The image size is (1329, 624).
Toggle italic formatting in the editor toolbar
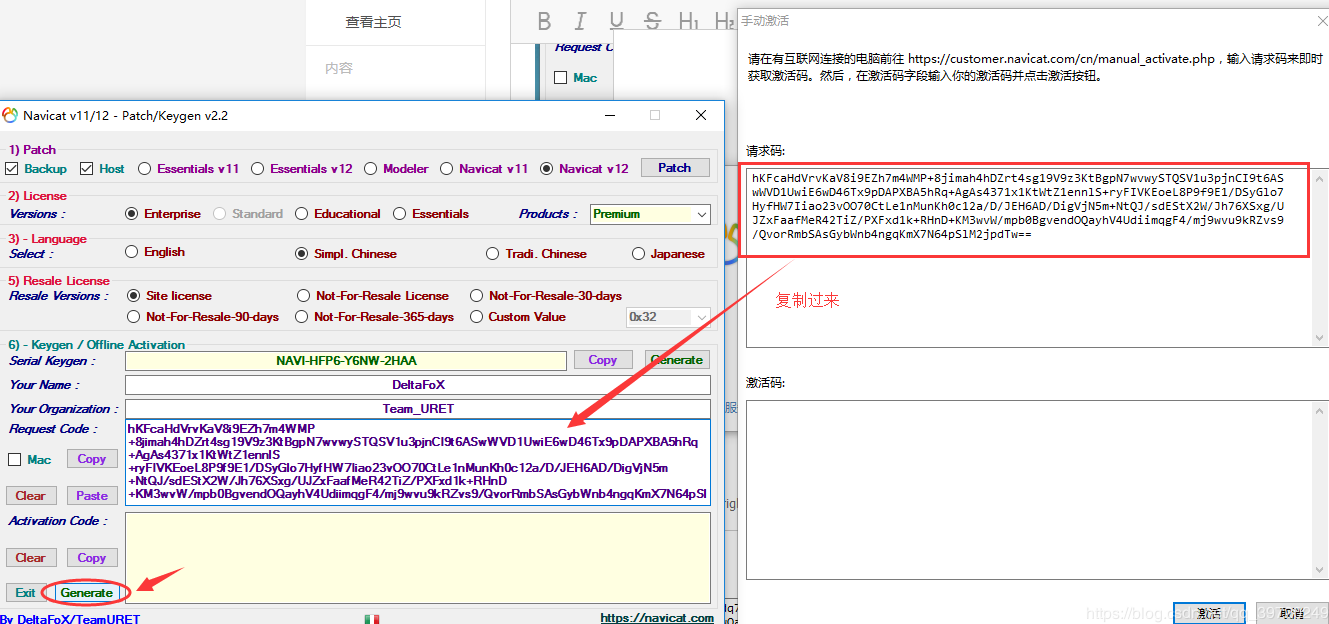pyautogui.click(x=580, y=21)
